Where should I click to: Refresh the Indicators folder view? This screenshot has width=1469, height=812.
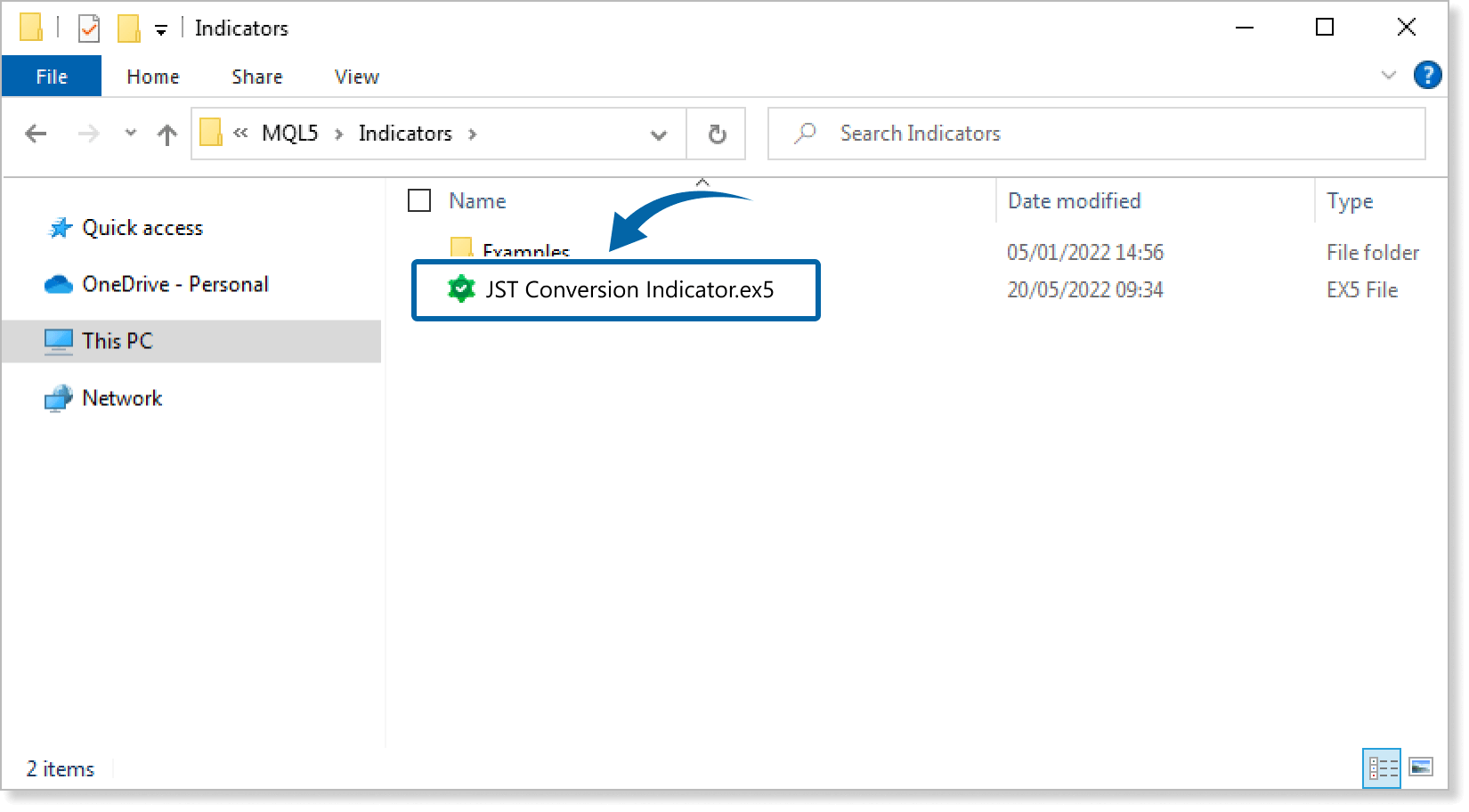[717, 134]
